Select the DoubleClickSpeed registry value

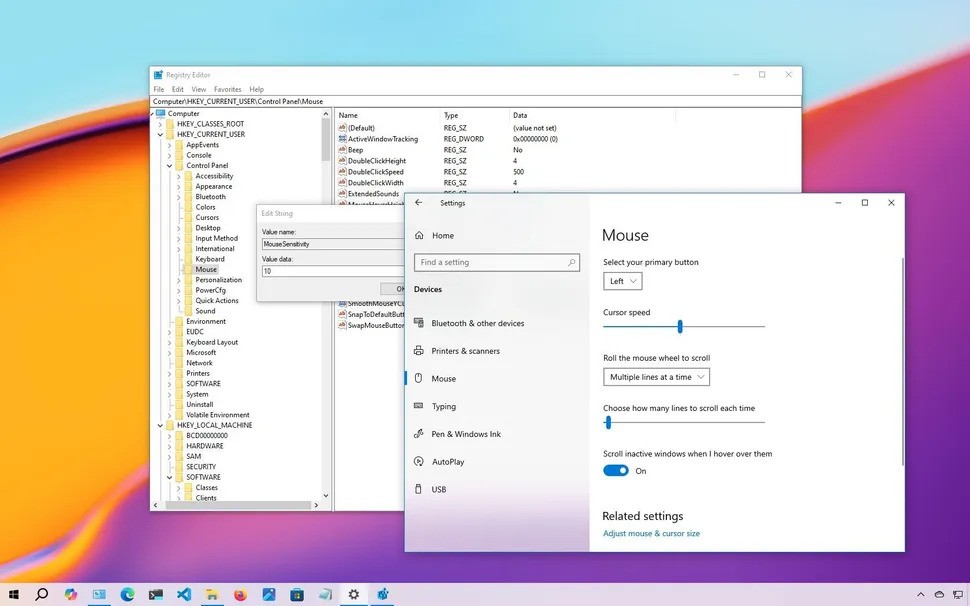[375, 172]
